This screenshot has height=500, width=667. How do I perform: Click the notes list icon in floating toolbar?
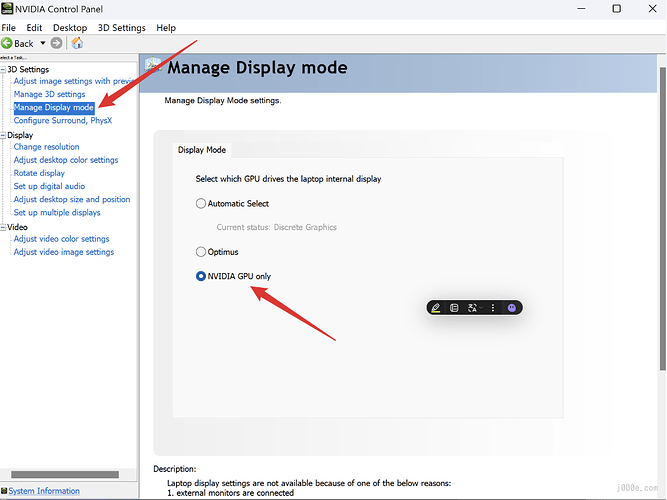coord(454,308)
